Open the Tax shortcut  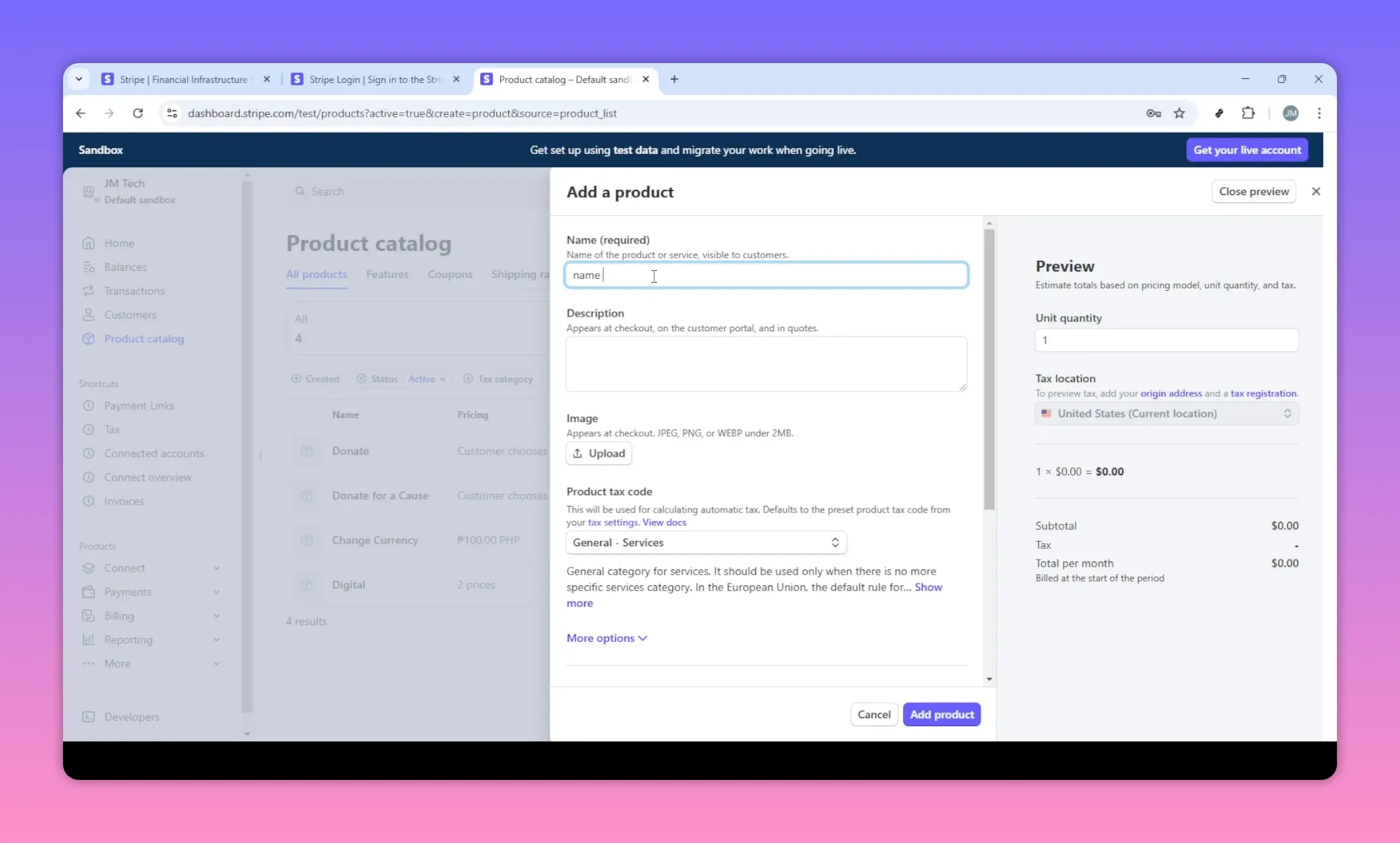click(111, 429)
